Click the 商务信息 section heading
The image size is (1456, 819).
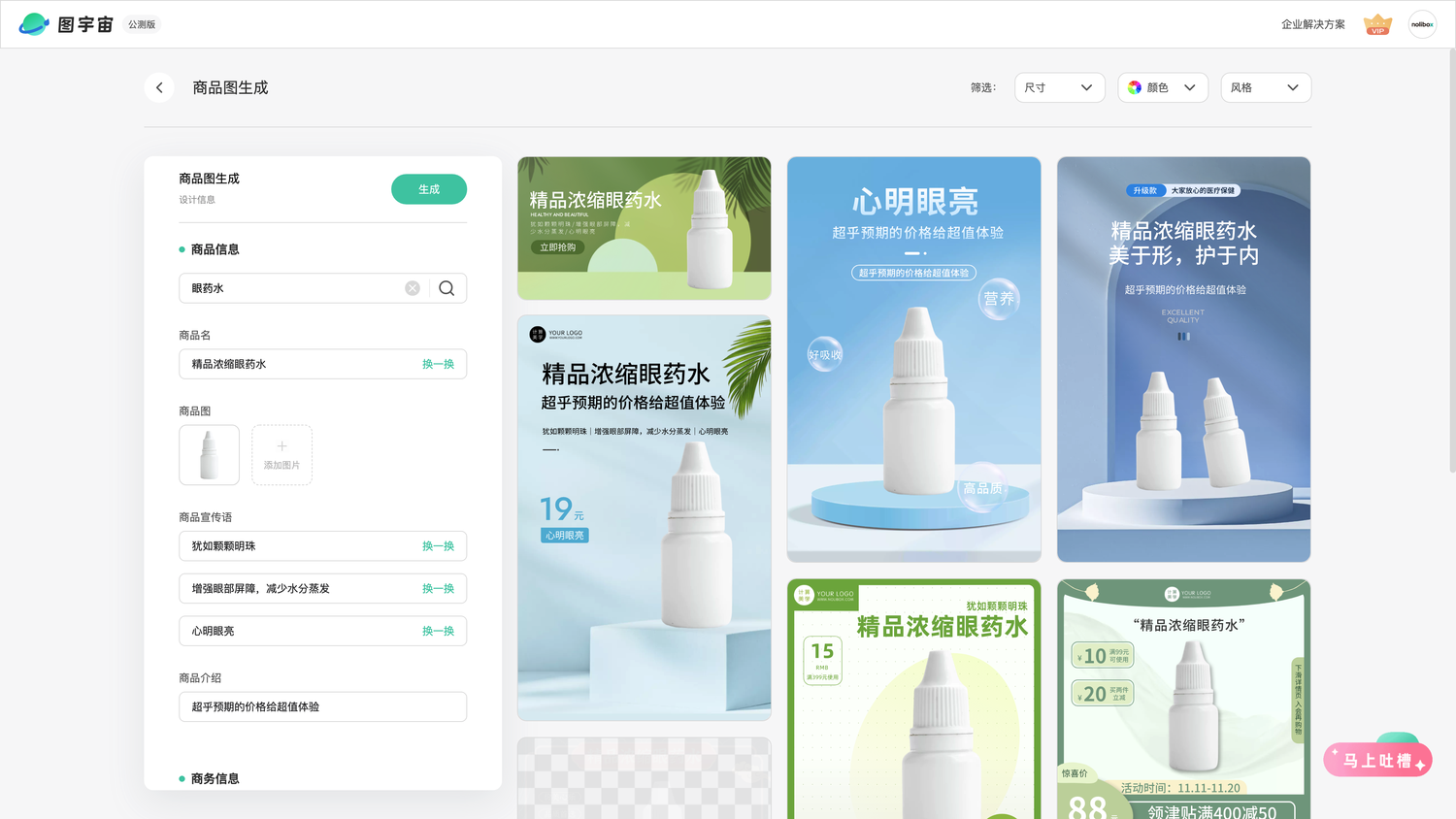click(x=215, y=778)
